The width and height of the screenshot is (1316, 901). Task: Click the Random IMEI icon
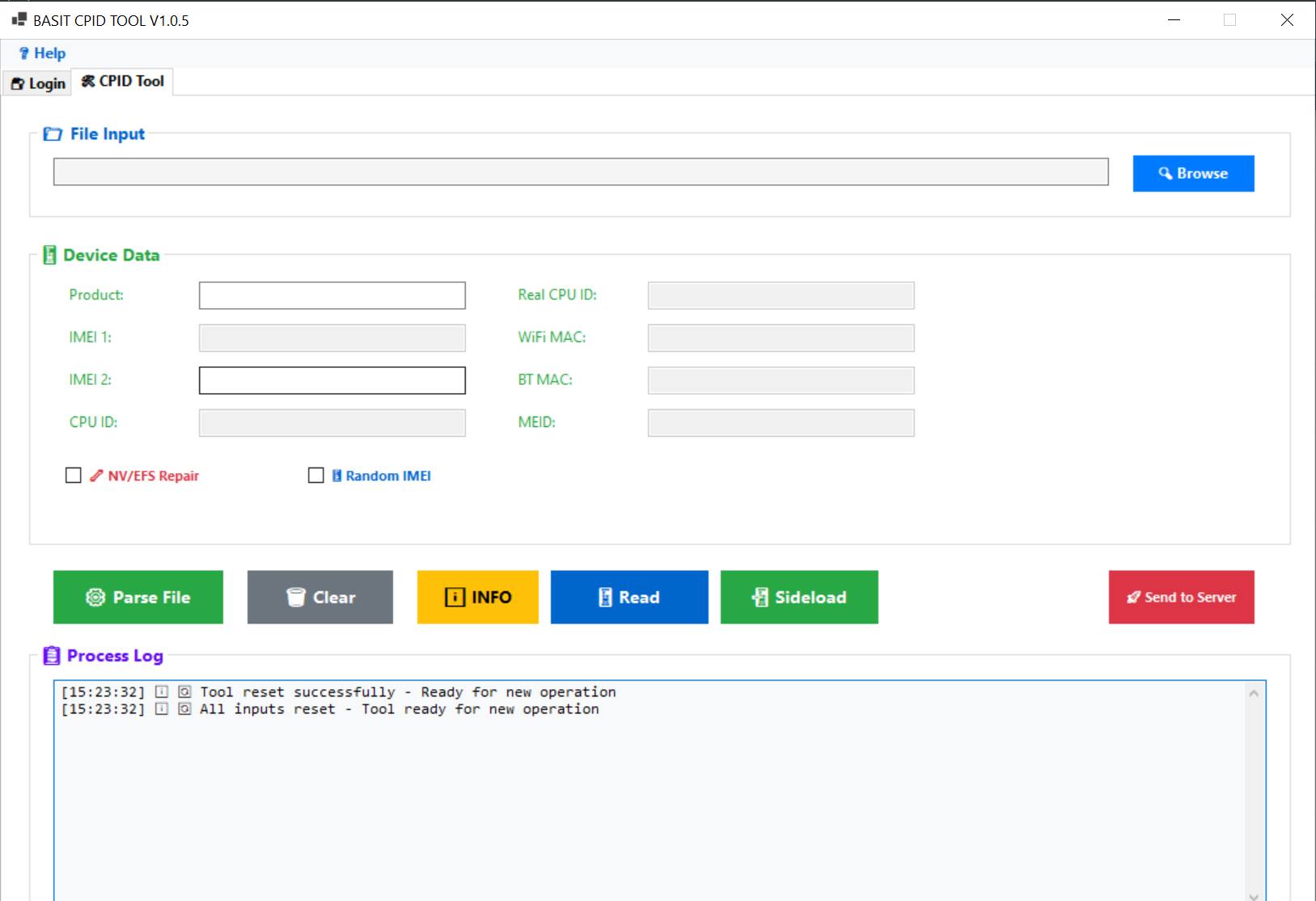[x=336, y=476]
